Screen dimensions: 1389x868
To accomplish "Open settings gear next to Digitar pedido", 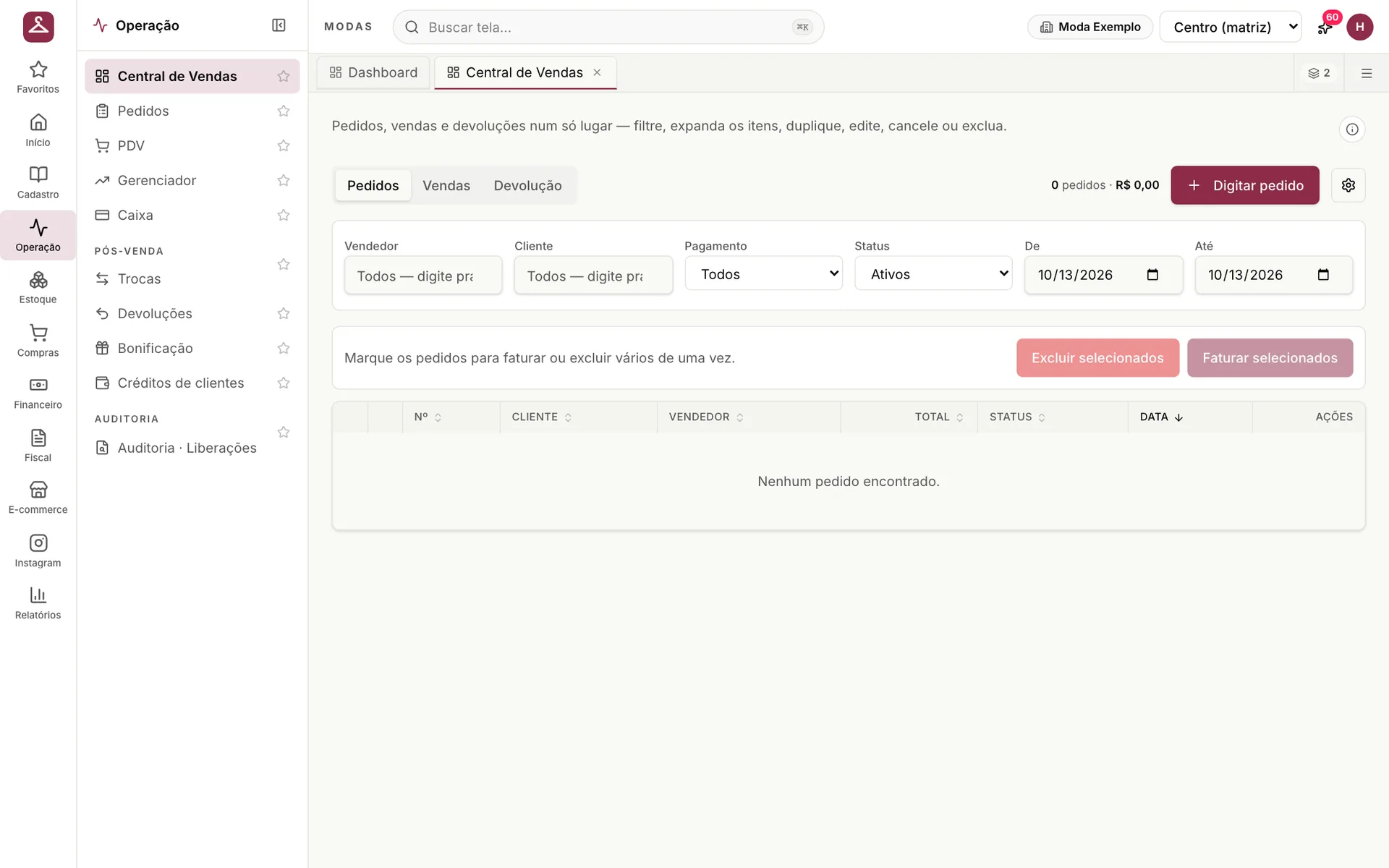I will pyautogui.click(x=1348, y=185).
